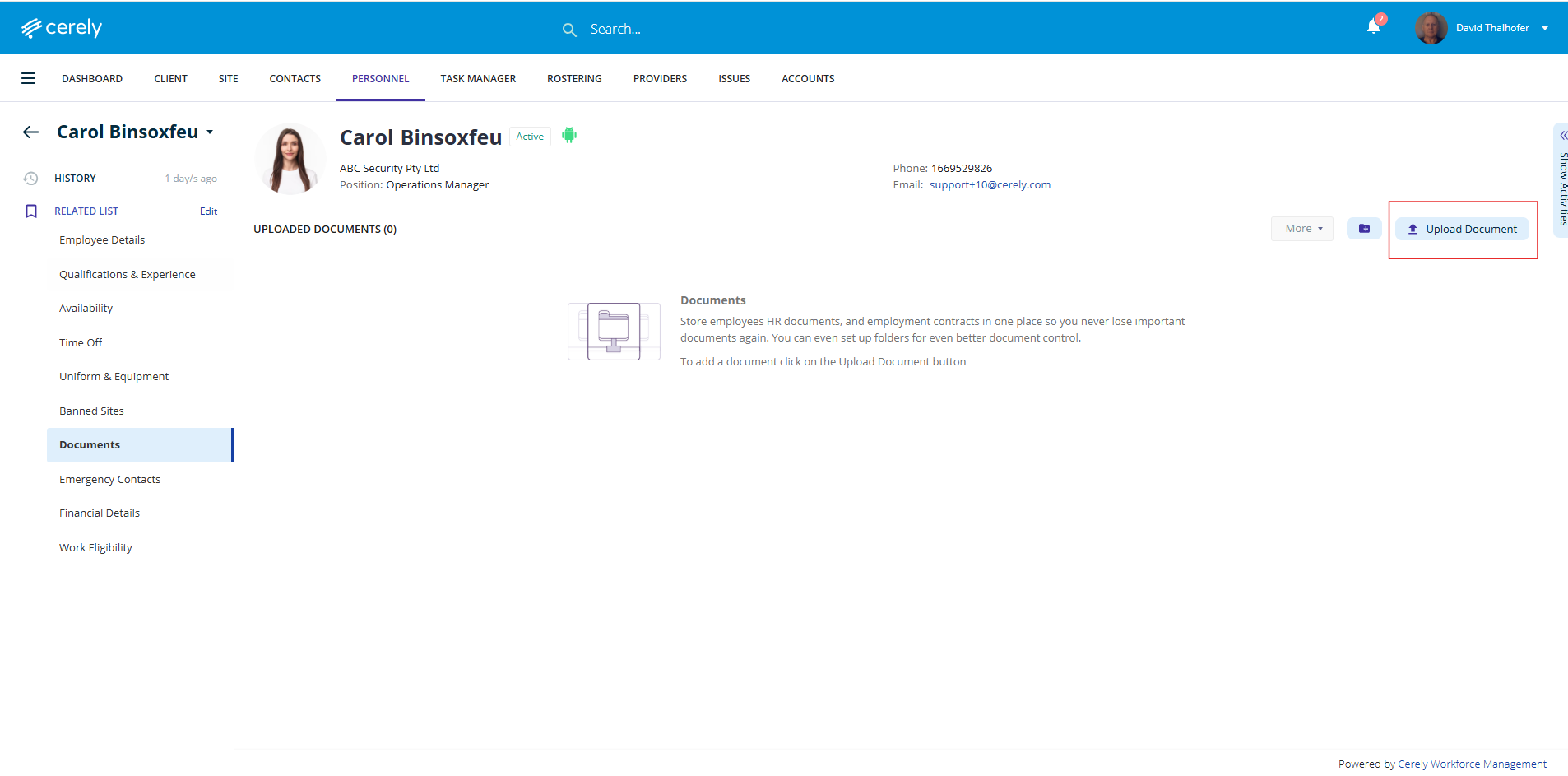Open the Task Manager tab
1568x776 pixels.
coord(478,79)
